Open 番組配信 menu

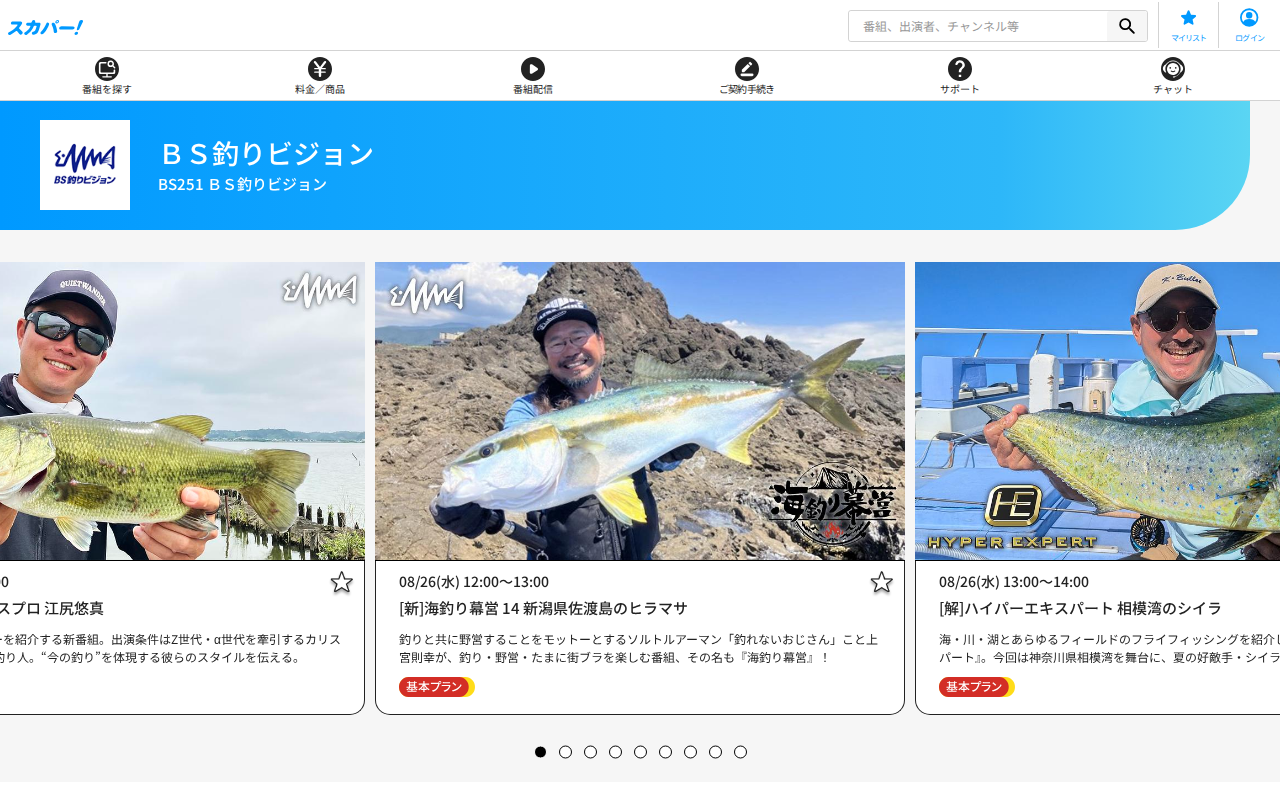533,76
